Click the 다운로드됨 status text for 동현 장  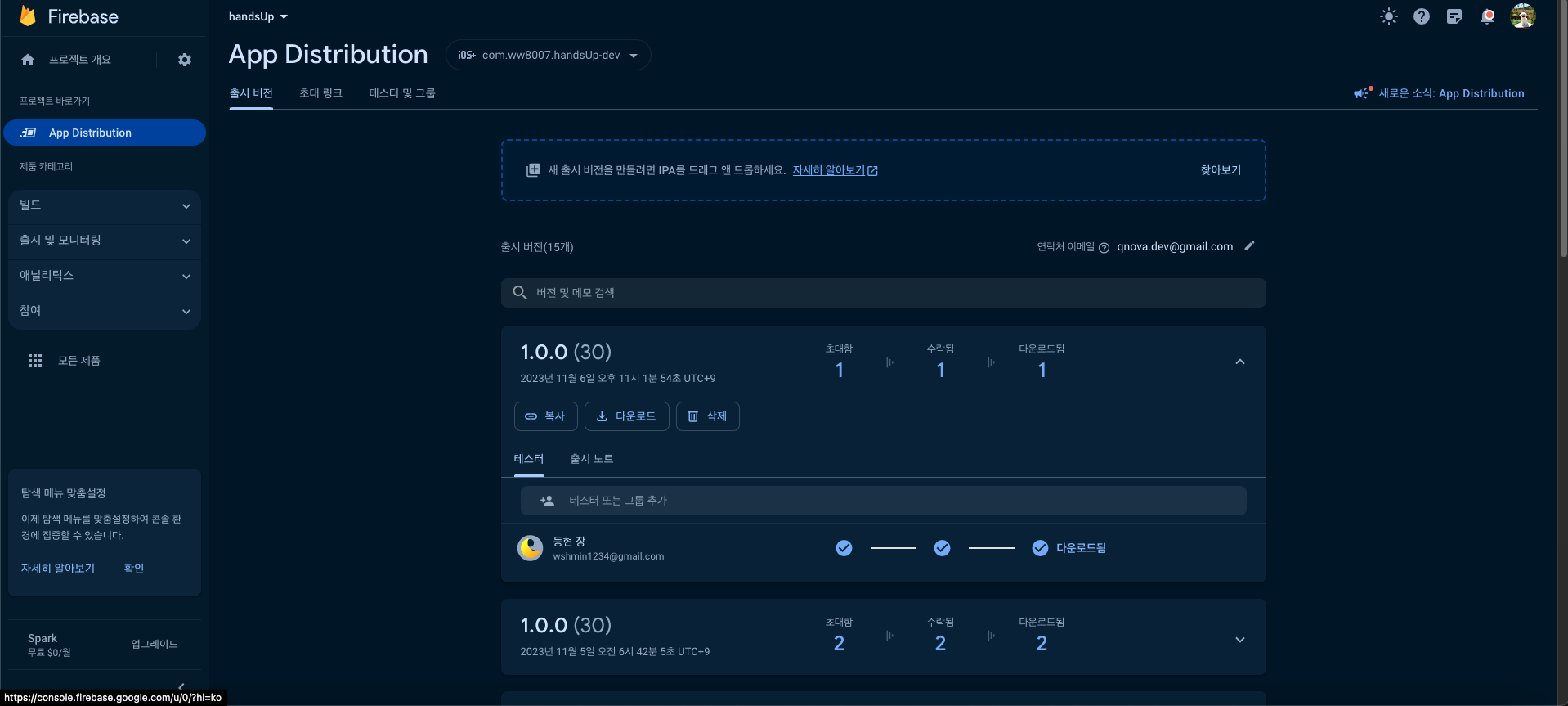click(1081, 548)
